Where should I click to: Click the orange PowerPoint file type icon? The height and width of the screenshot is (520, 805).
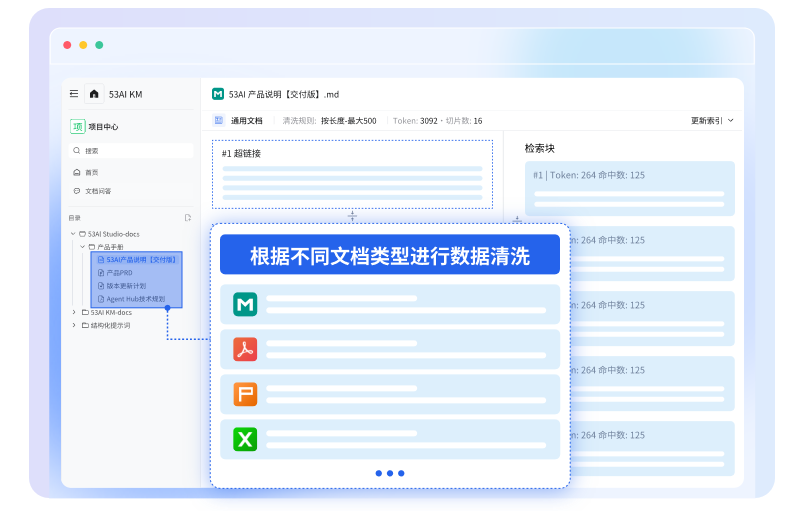click(x=245, y=394)
